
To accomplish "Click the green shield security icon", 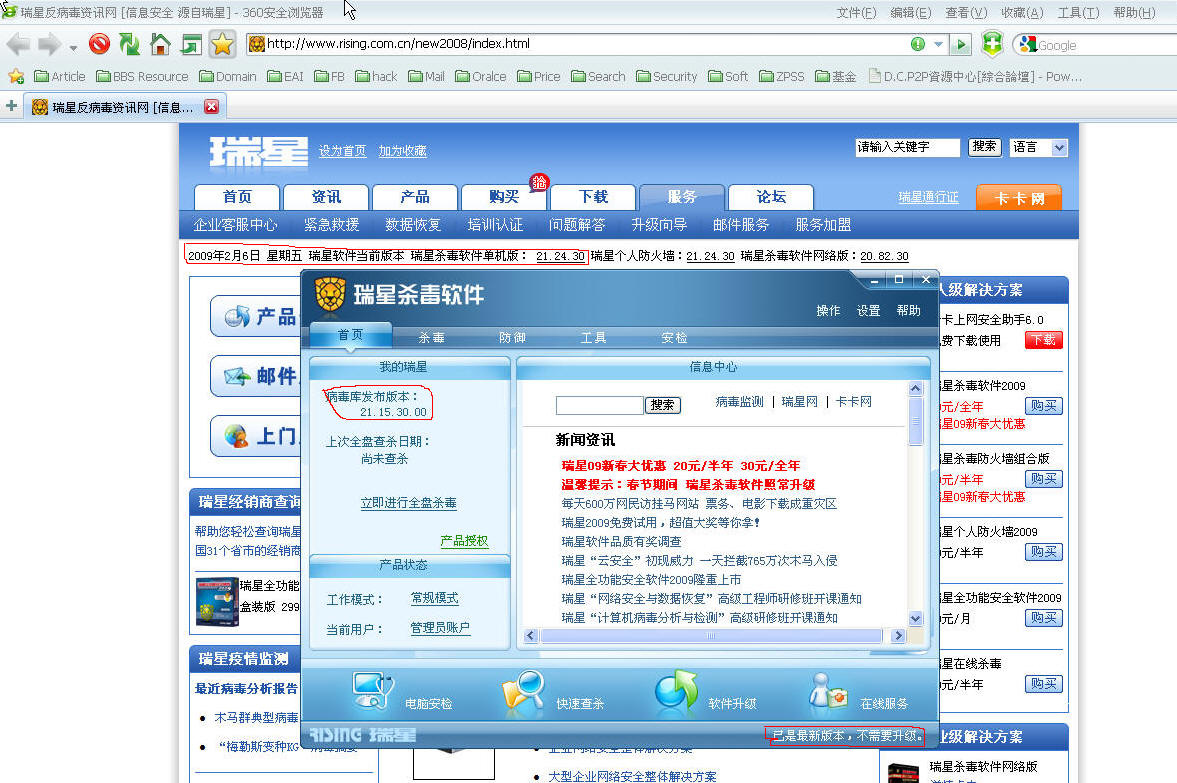I will 991,44.
